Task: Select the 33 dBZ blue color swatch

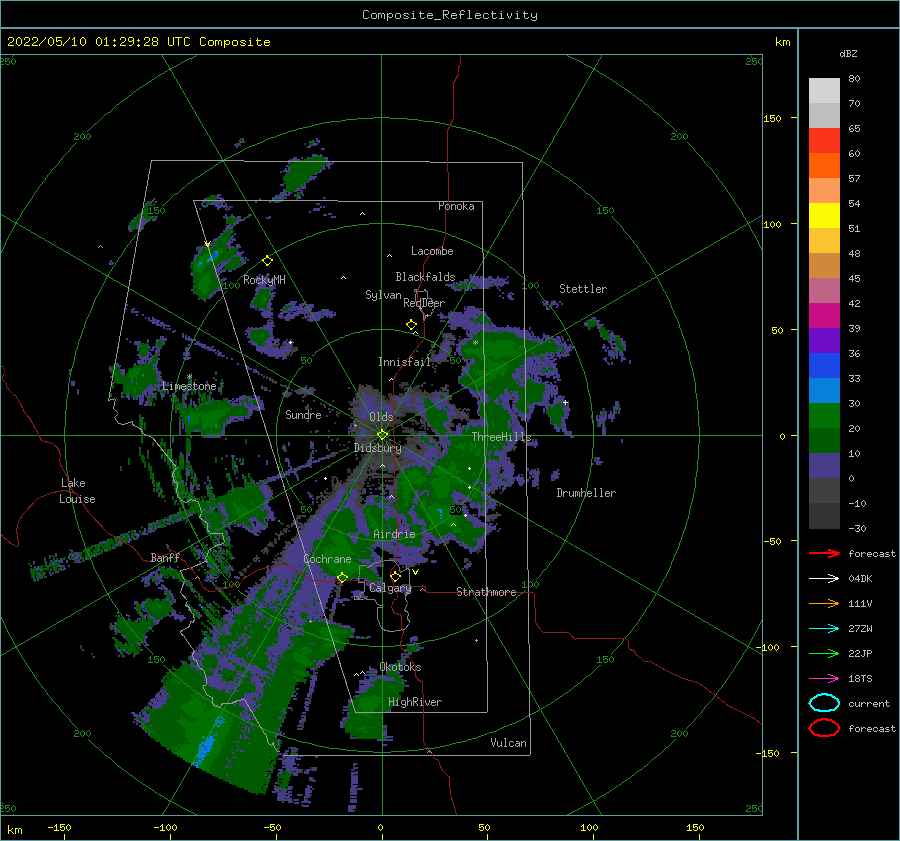Action: click(x=824, y=390)
